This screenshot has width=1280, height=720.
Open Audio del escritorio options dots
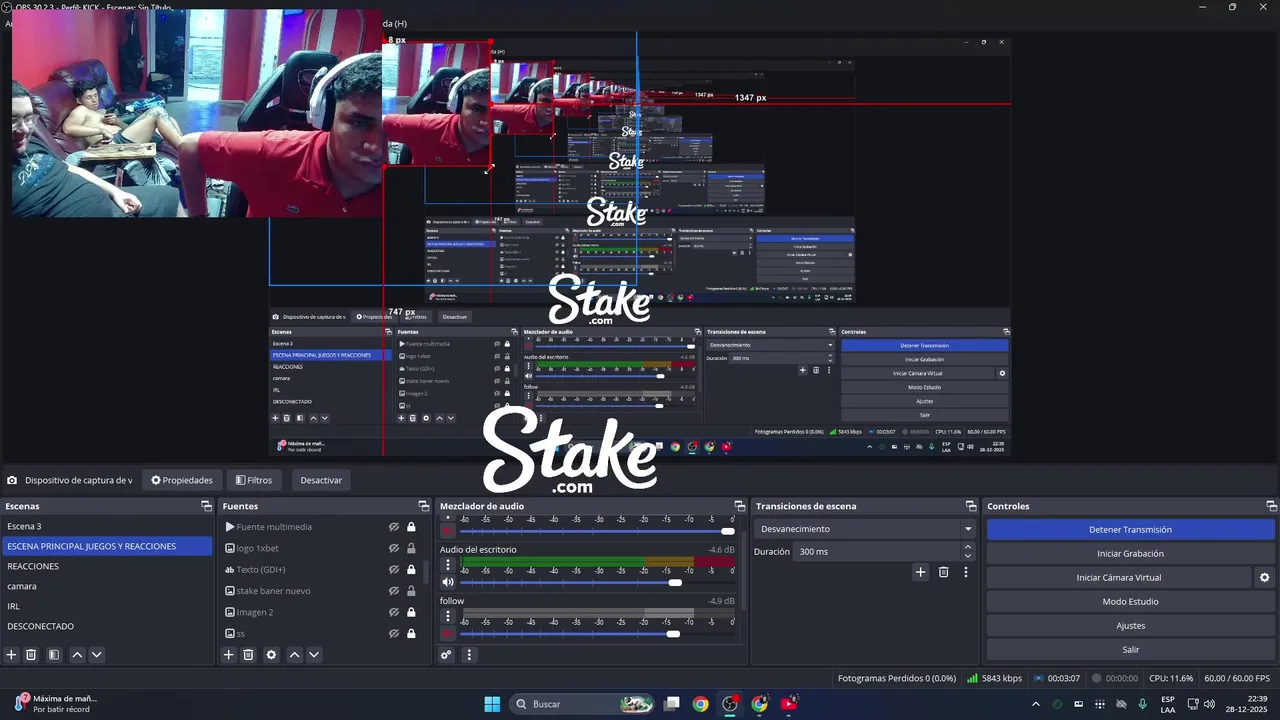click(x=448, y=565)
